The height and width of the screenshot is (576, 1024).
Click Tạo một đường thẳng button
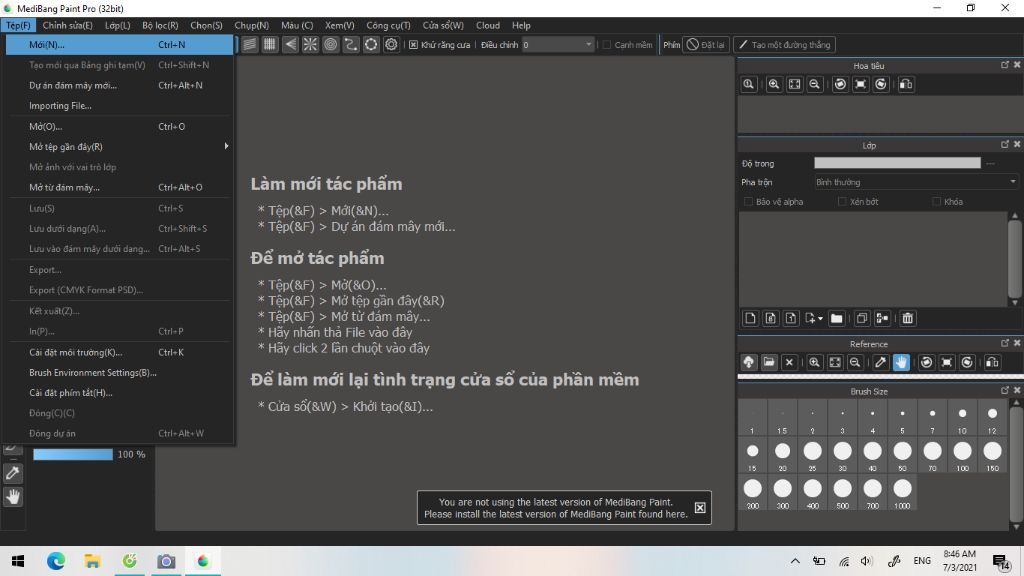[x=784, y=44]
